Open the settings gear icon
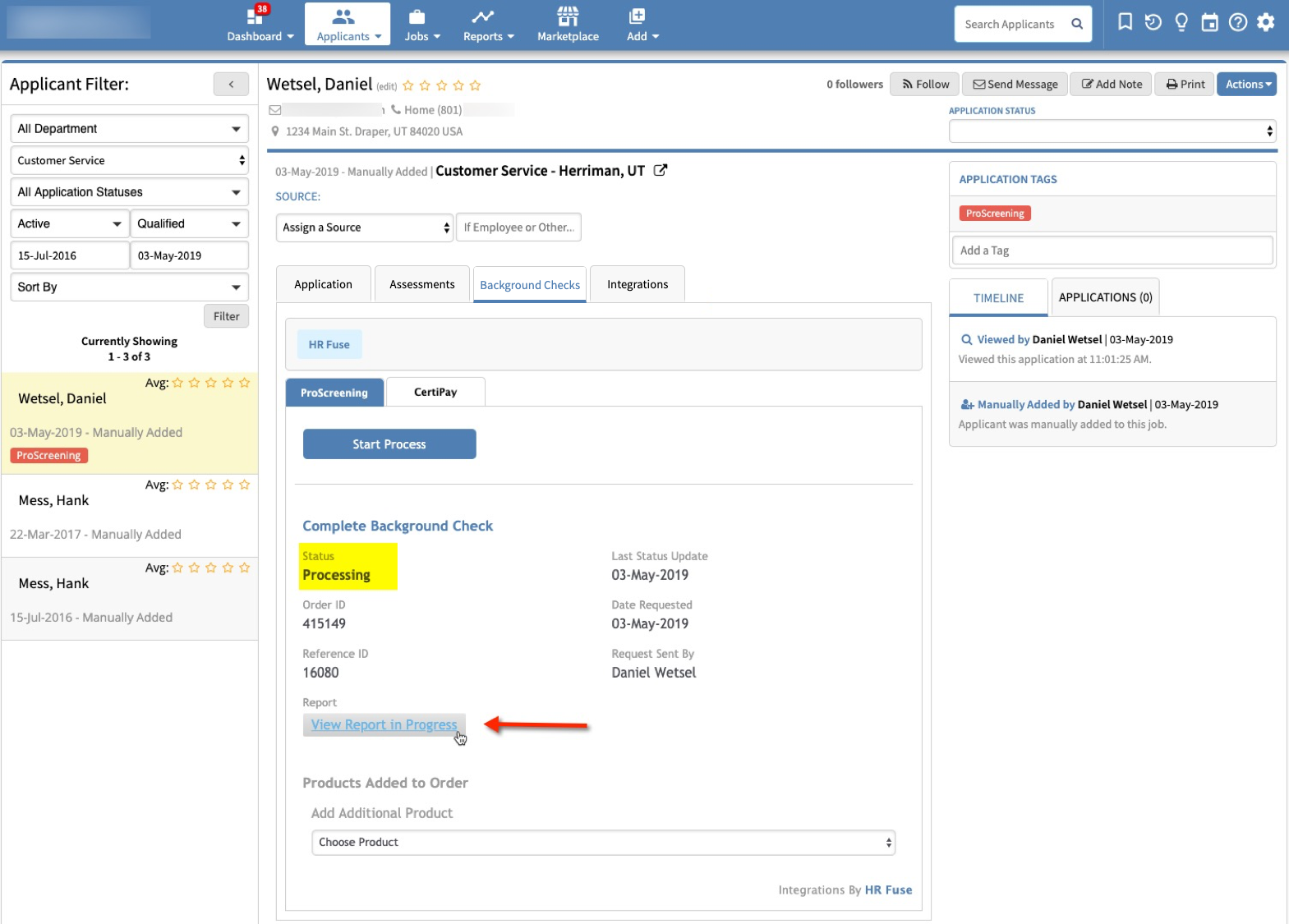 tap(1265, 22)
